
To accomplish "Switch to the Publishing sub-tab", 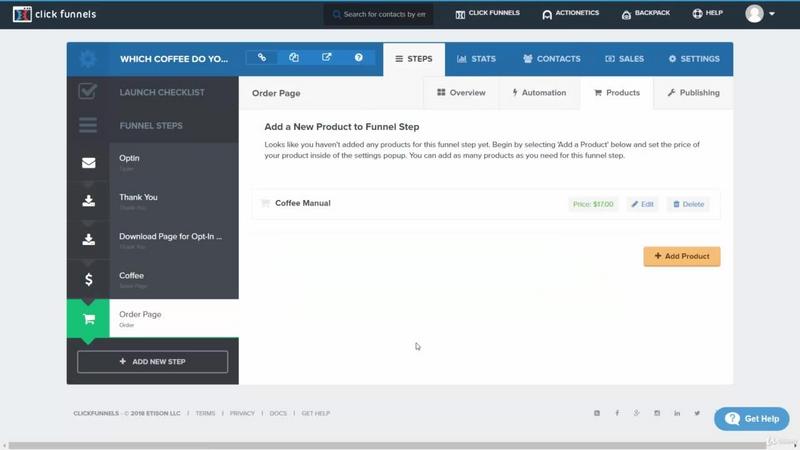I will tap(693, 93).
